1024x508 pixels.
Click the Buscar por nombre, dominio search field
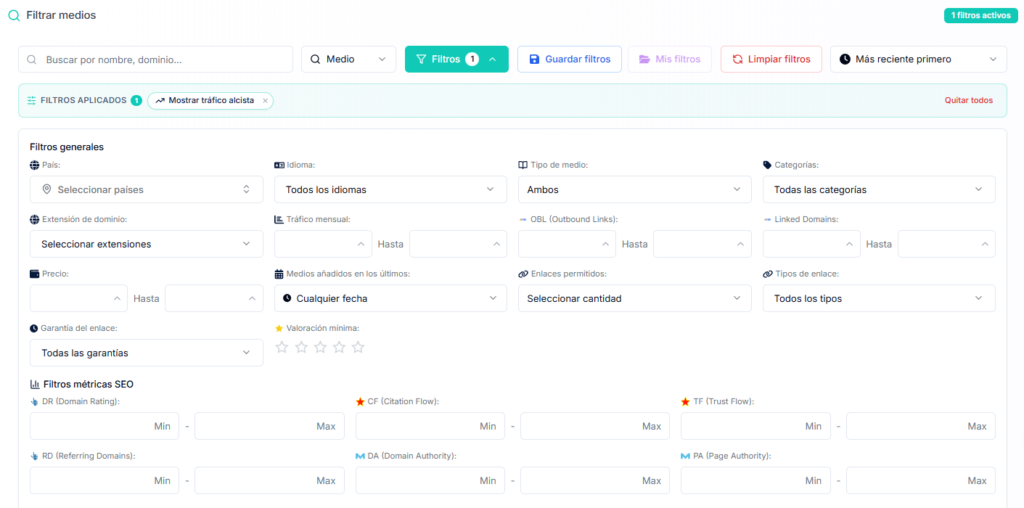155,59
